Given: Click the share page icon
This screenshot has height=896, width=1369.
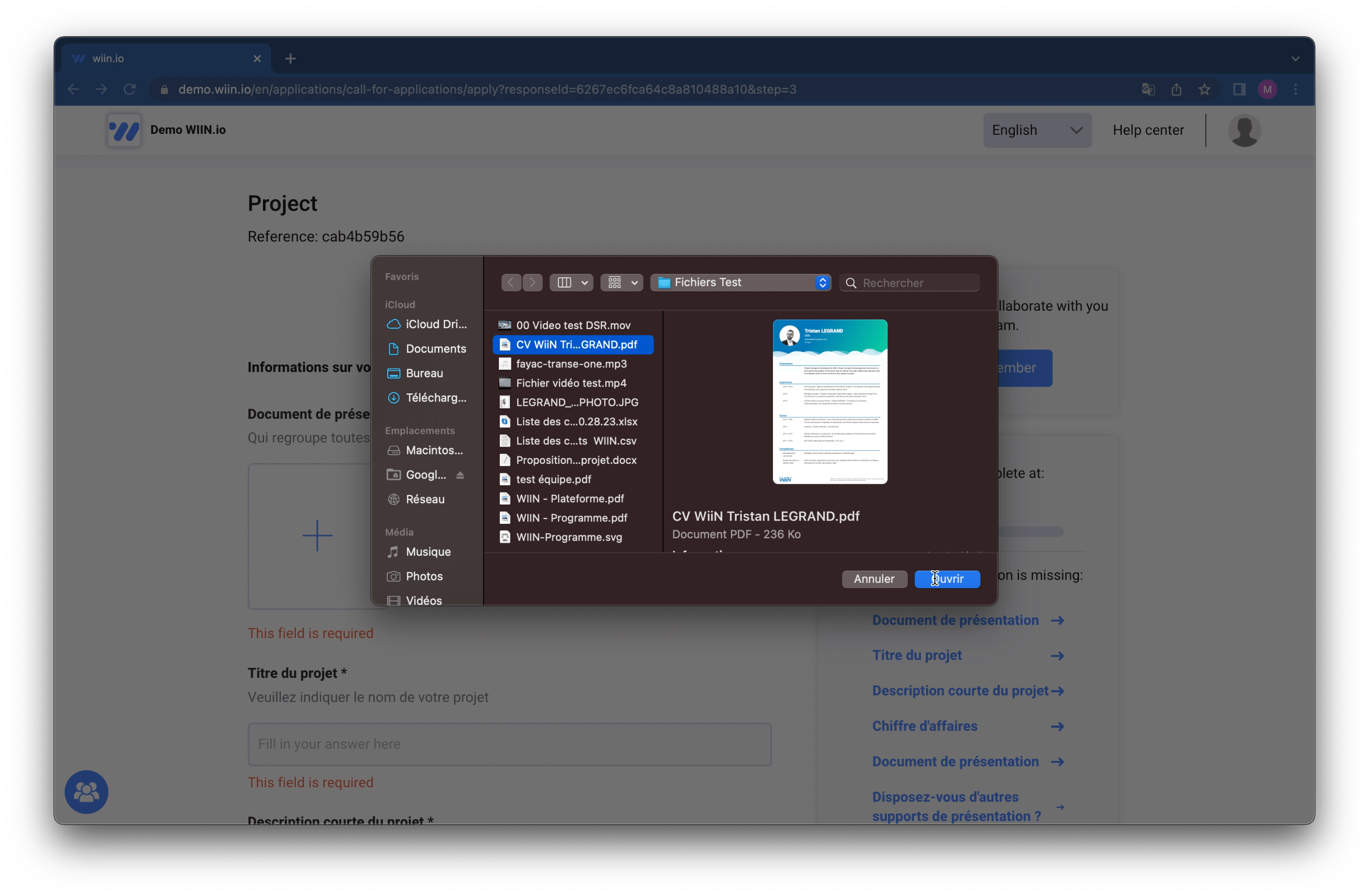Looking at the screenshot, I should pos(1176,89).
